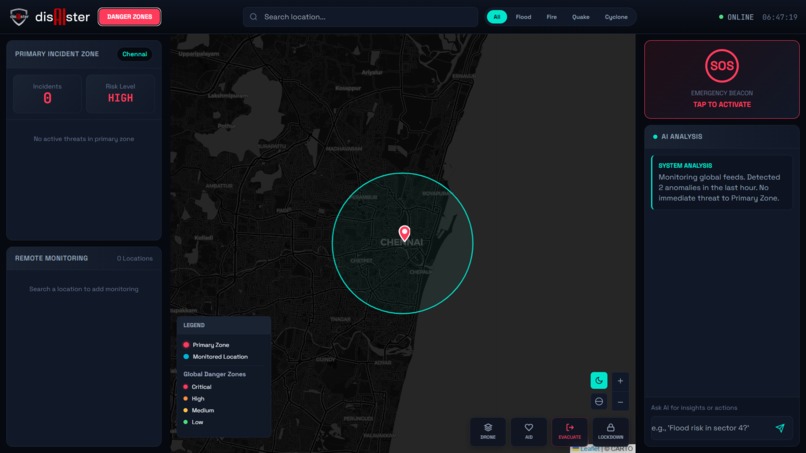Click the Global Danger Zones label
The width and height of the screenshot is (806, 453).
(214, 374)
